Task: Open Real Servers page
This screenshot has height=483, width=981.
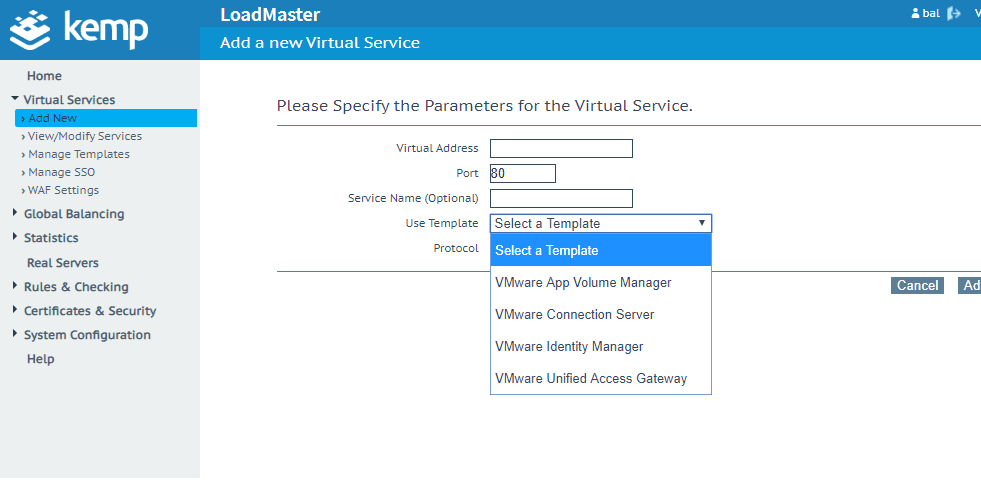Action: click(x=63, y=263)
